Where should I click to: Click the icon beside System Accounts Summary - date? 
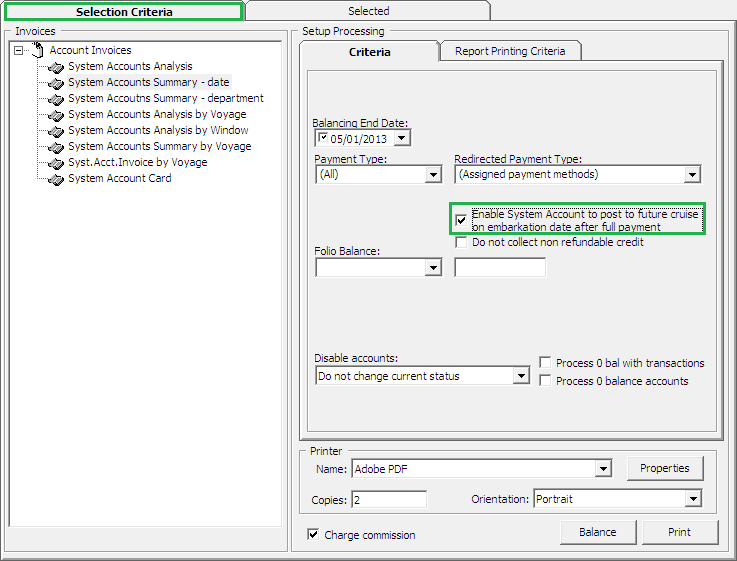[x=56, y=84]
